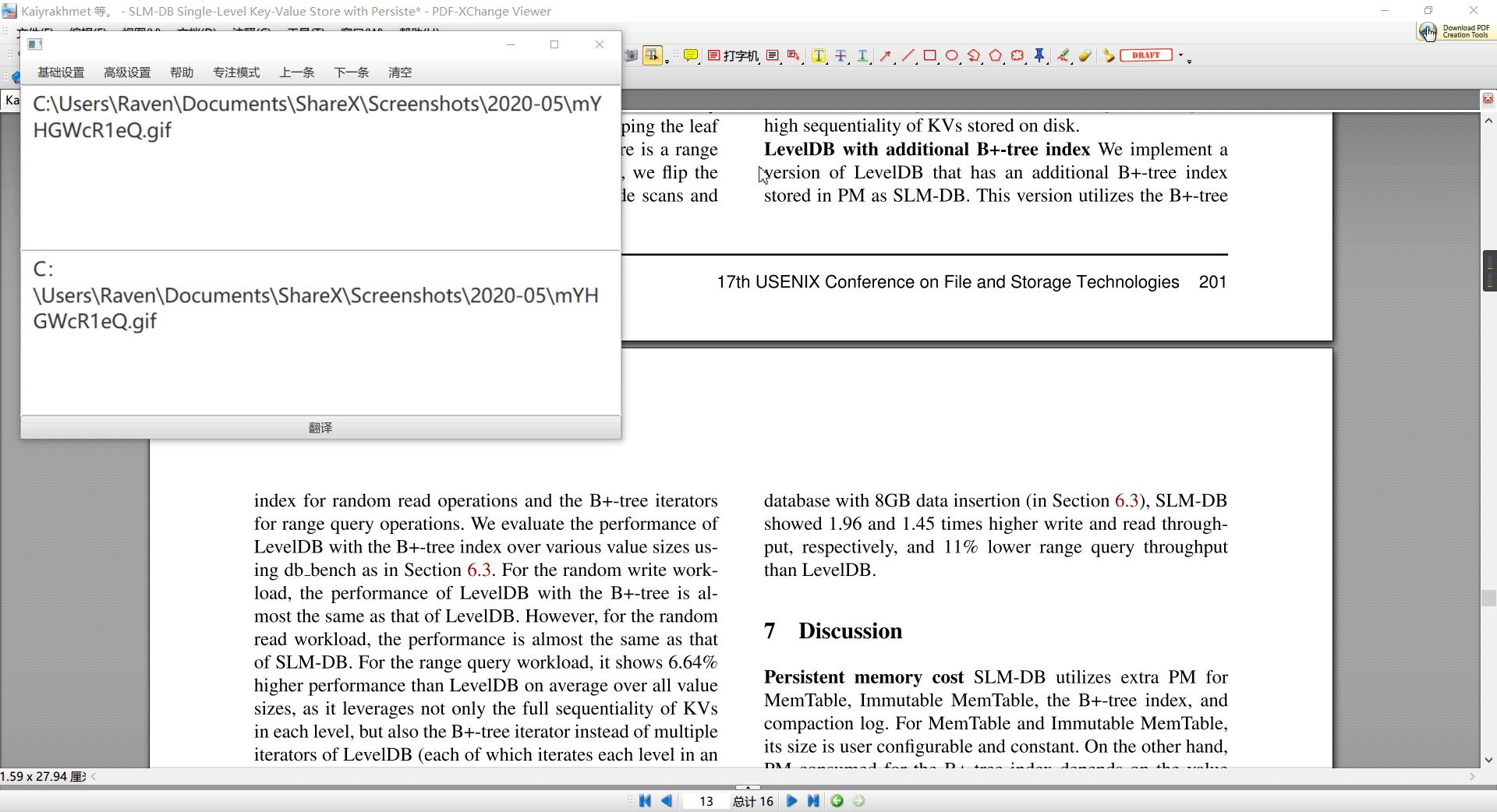Select the rubber stamp tool icon
1497x812 pixels.
[1108, 55]
